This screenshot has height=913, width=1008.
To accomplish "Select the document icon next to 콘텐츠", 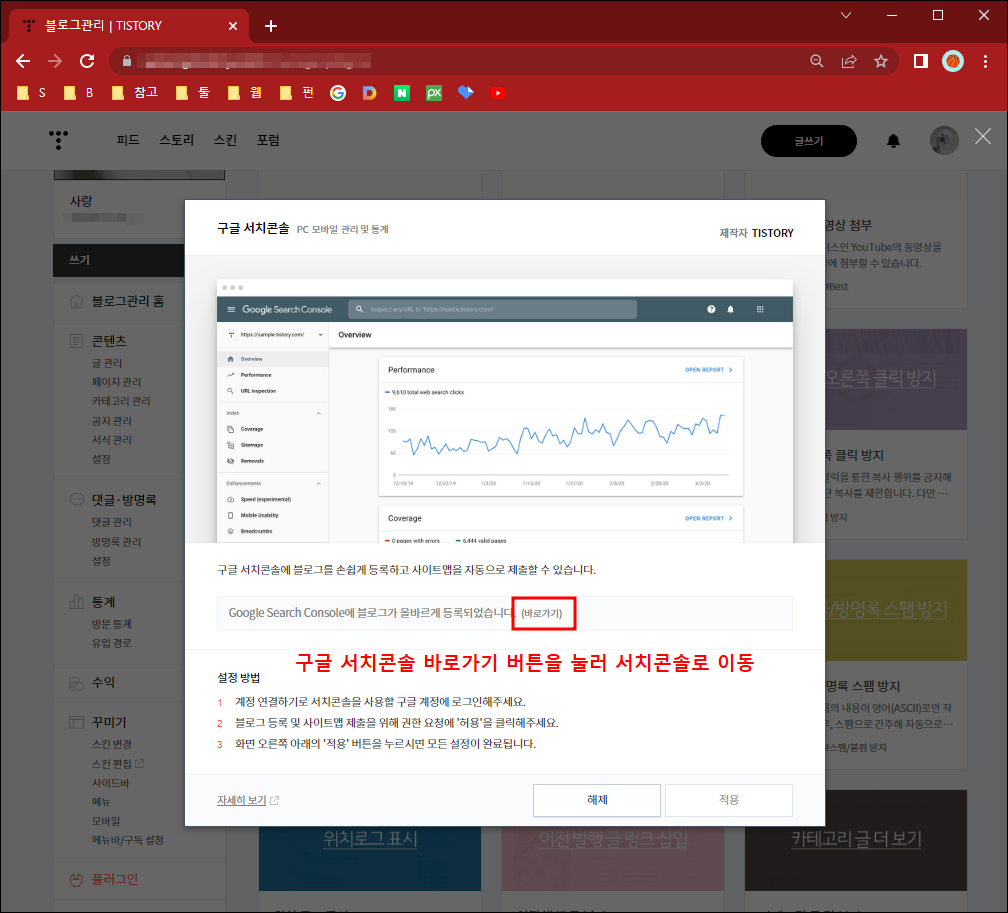I will click(x=76, y=340).
